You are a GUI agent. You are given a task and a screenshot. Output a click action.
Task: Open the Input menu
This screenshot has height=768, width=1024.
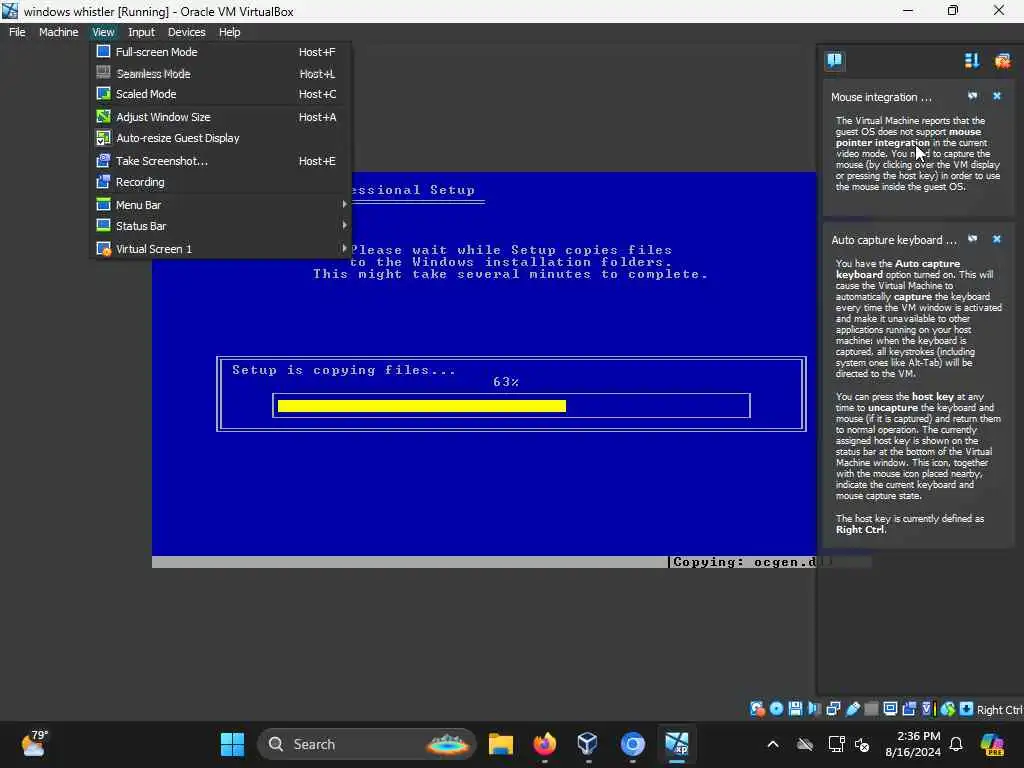(141, 32)
